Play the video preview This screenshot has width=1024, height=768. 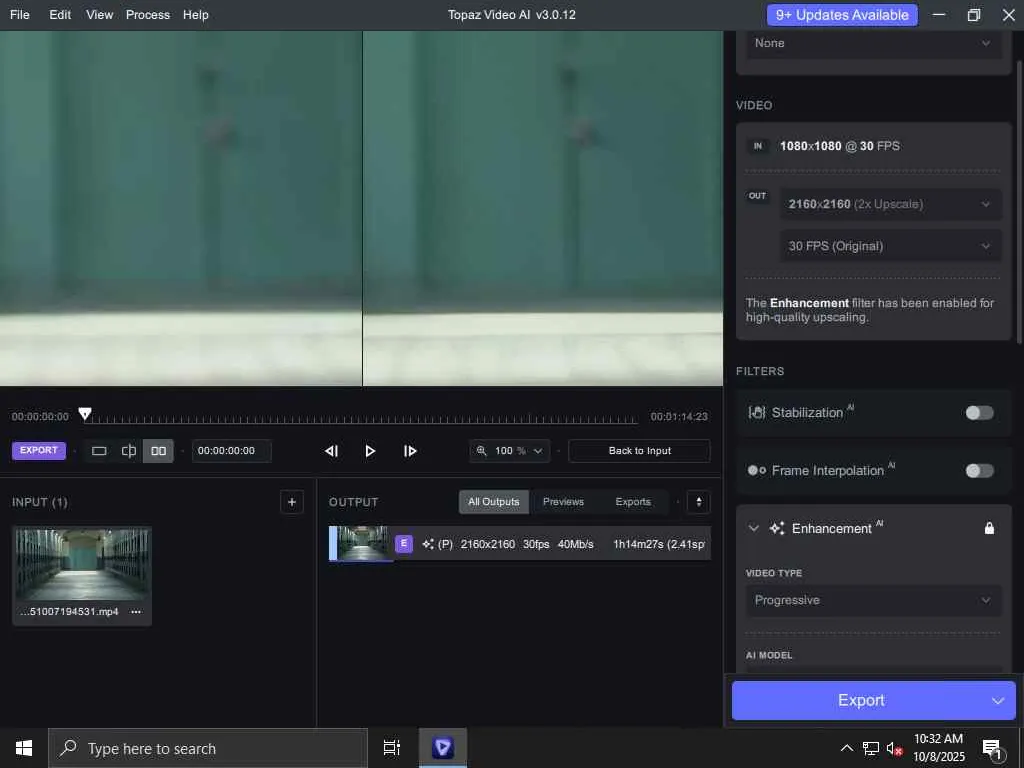[x=370, y=451]
